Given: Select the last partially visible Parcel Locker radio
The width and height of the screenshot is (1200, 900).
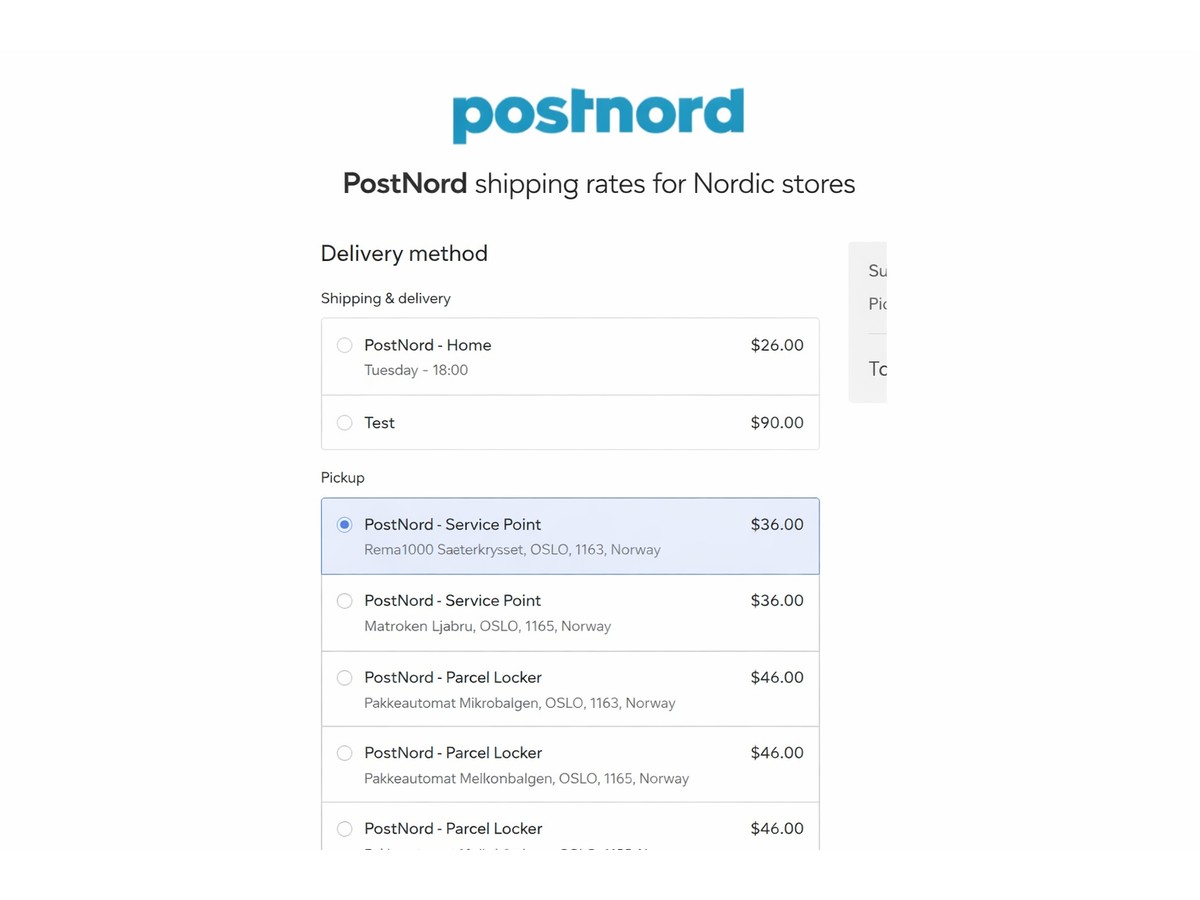Looking at the screenshot, I should point(345,829).
